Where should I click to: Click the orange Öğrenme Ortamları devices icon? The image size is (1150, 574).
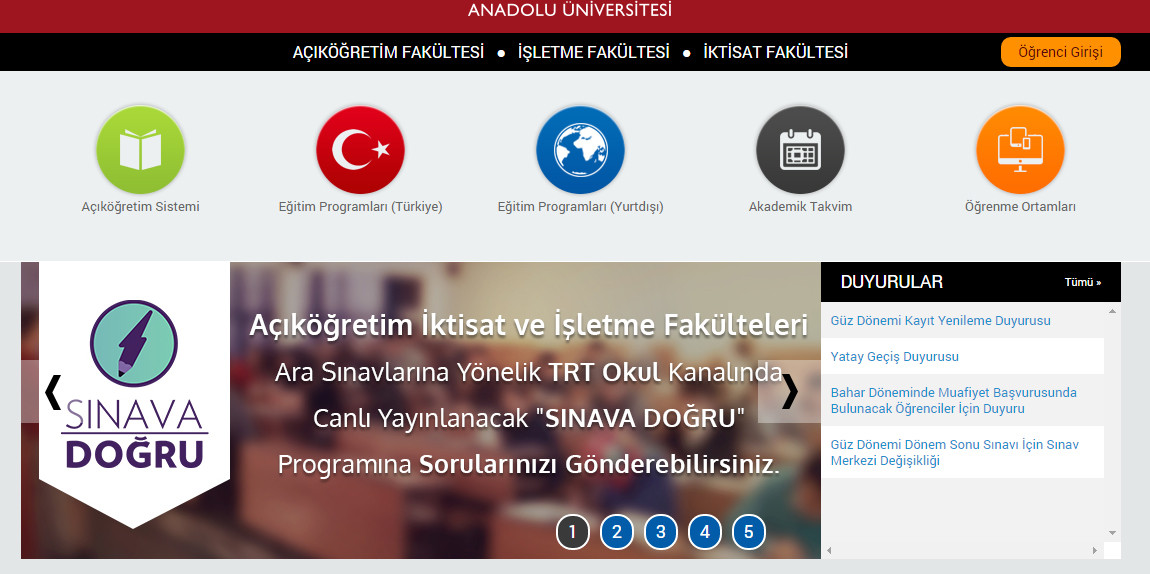1020,150
